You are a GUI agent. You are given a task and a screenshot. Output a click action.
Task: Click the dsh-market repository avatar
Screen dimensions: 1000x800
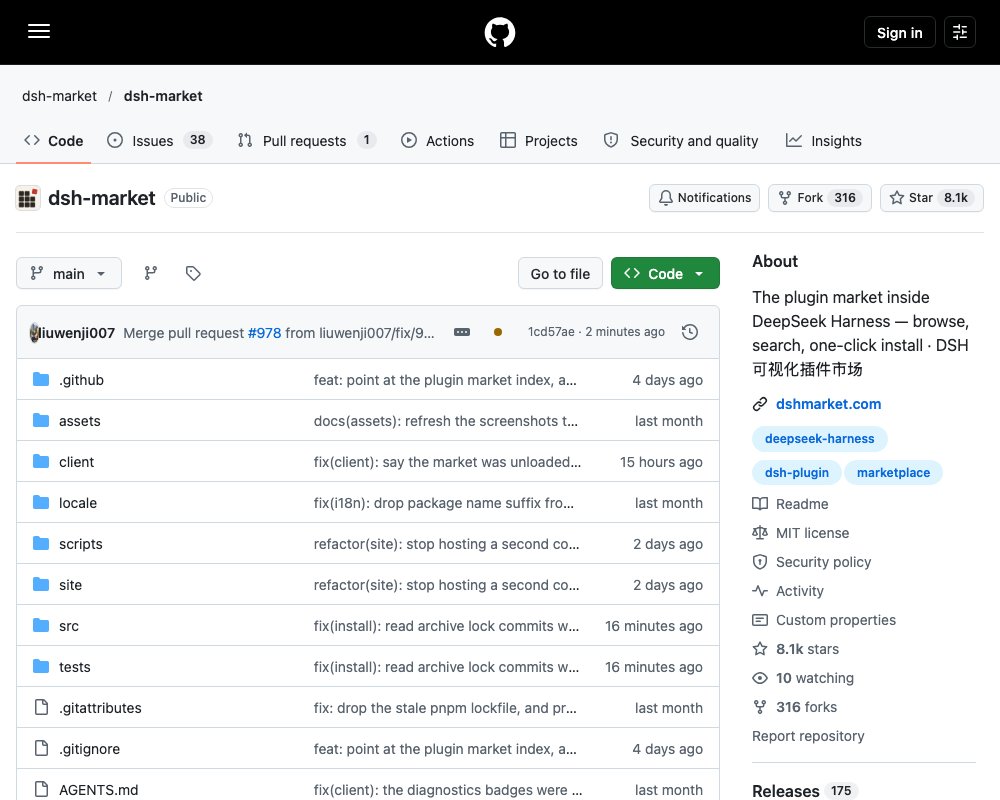point(28,198)
